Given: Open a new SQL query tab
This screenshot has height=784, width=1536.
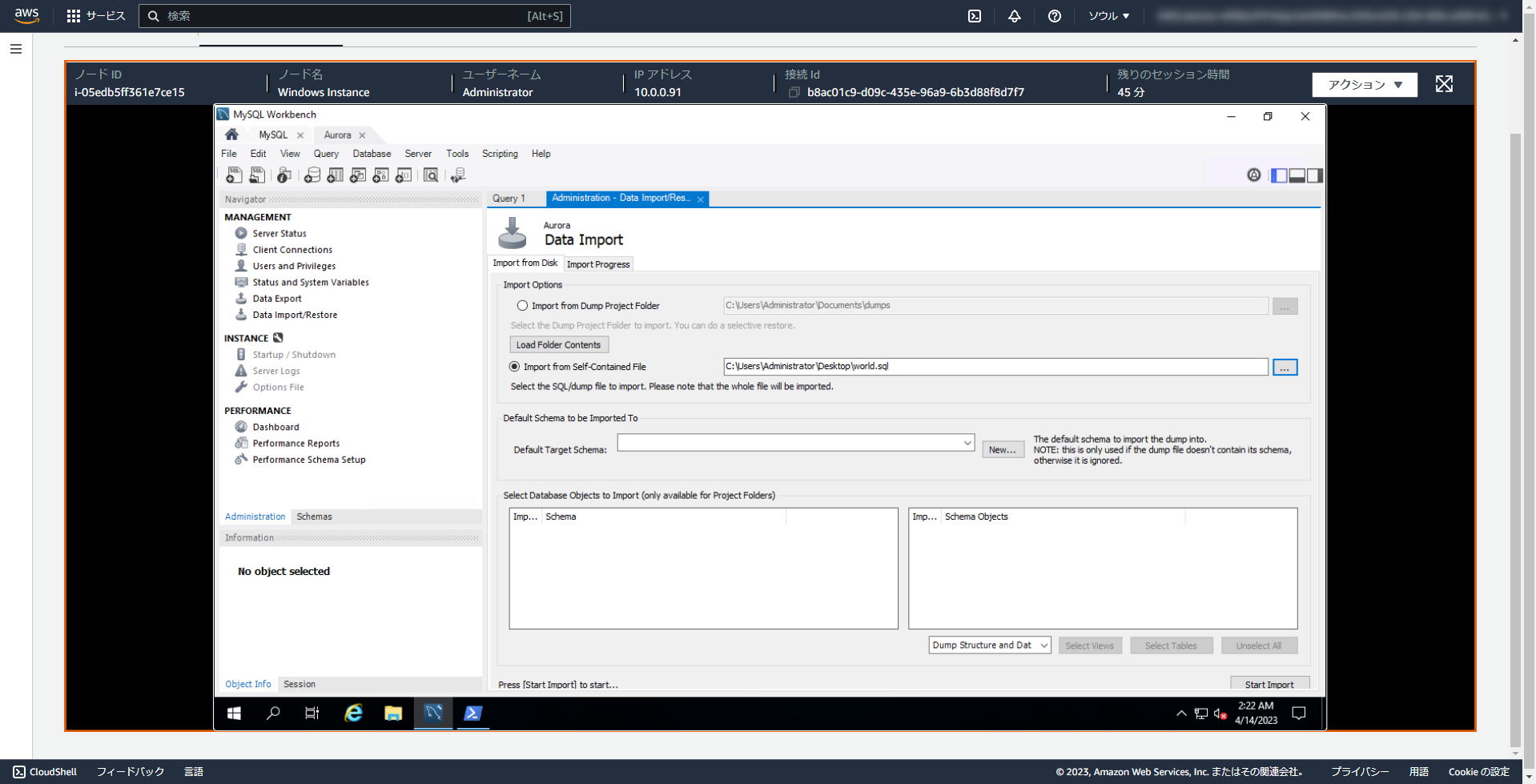Looking at the screenshot, I should coord(234,175).
